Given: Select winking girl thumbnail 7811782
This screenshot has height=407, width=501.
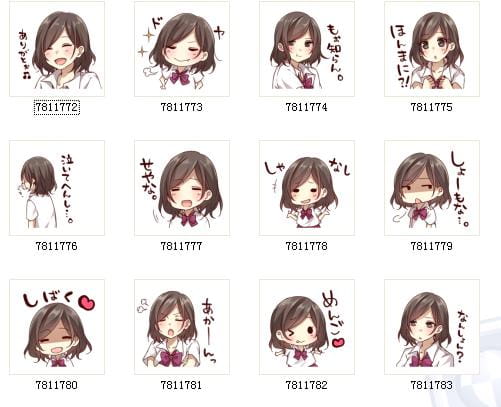Looking at the screenshot, I should point(307,327).
